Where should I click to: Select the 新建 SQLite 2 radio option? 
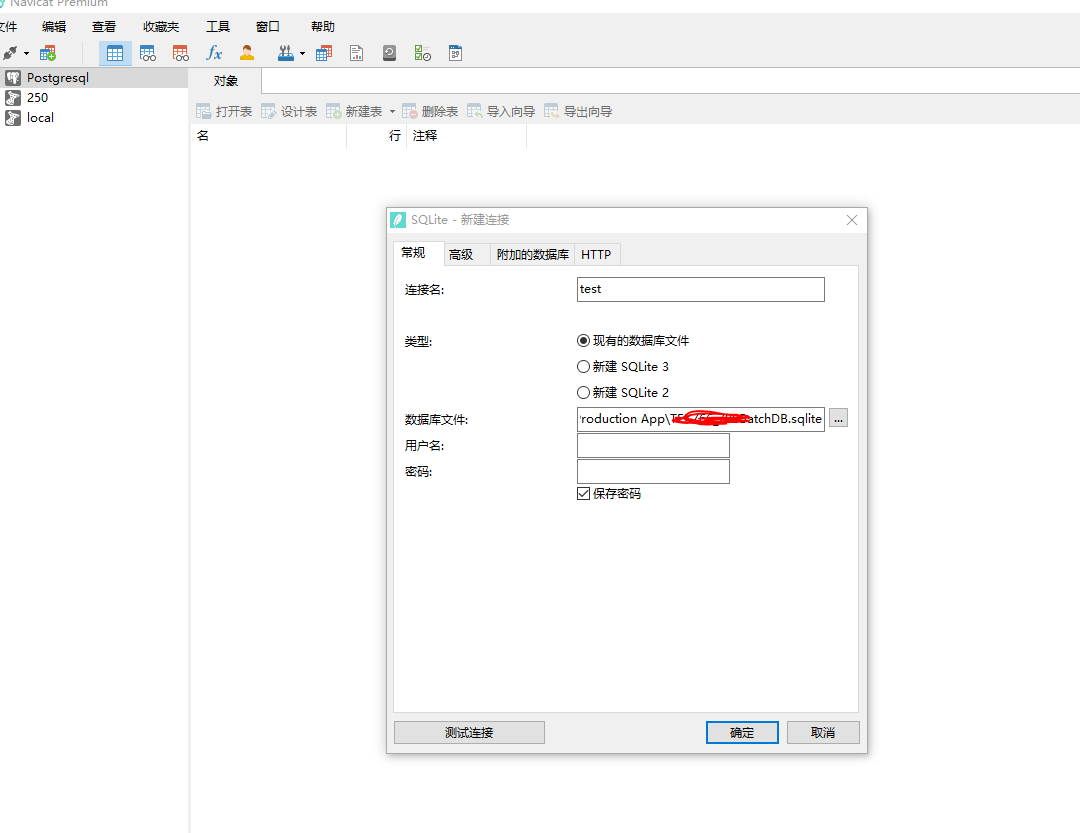[623, 393]
